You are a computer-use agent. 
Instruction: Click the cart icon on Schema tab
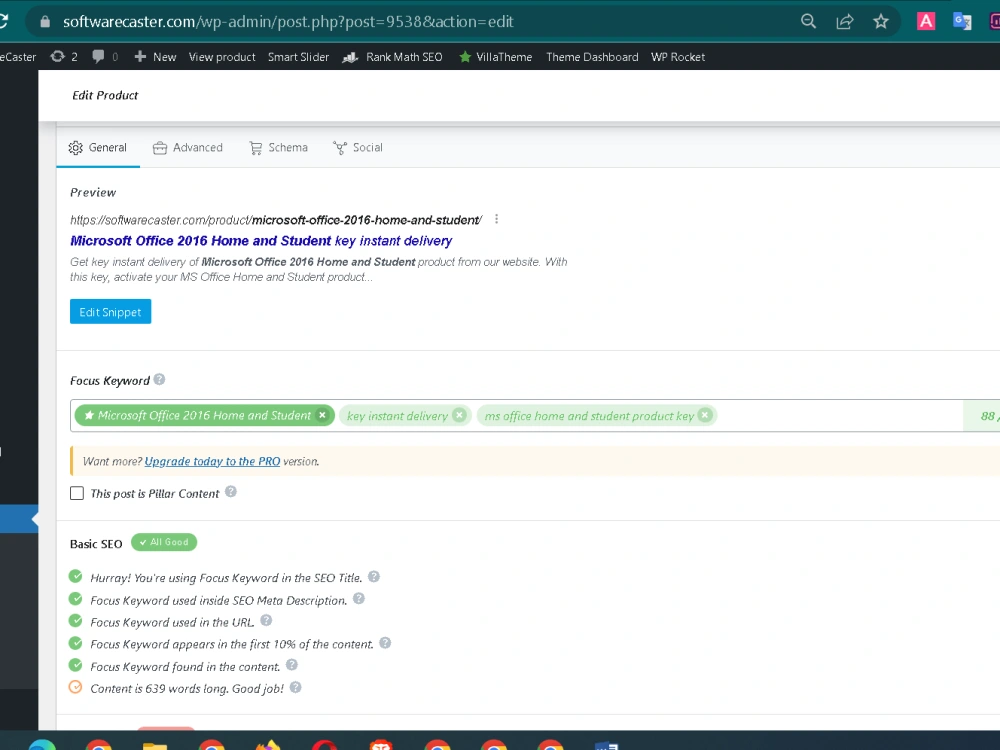[256, 148]
